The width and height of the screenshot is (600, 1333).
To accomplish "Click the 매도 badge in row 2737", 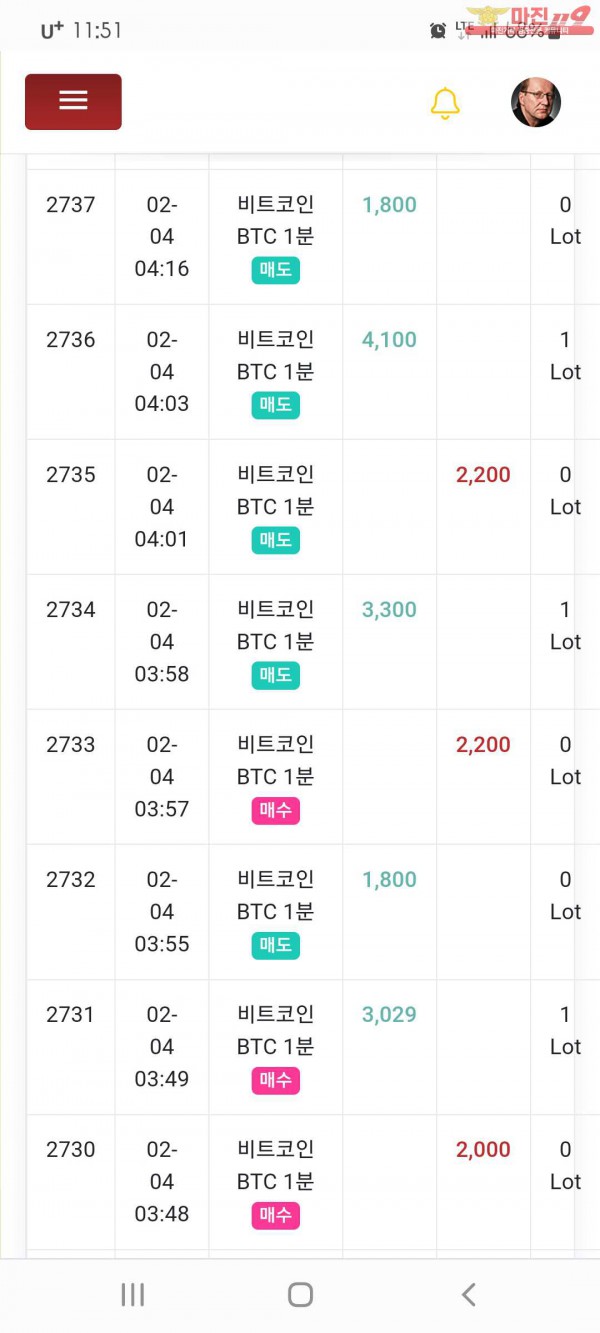I will (x=275, y=270).
